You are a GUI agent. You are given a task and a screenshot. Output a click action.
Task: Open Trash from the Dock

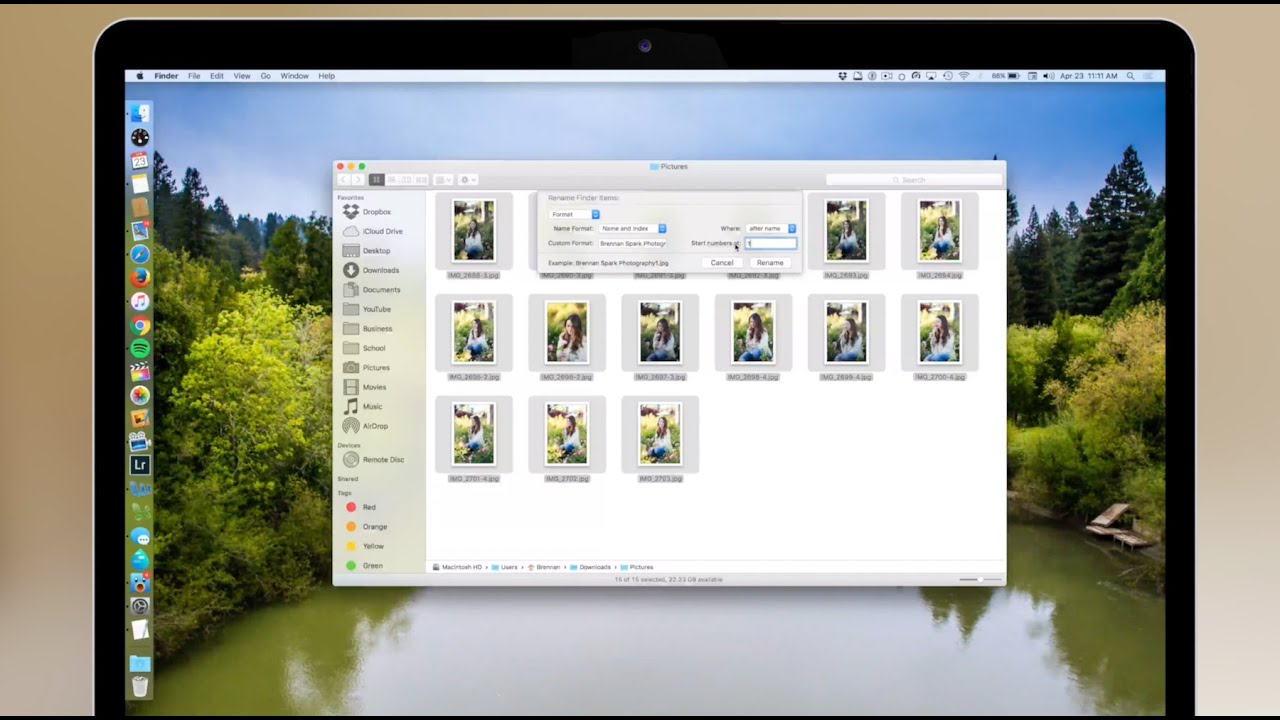[140, 687]
